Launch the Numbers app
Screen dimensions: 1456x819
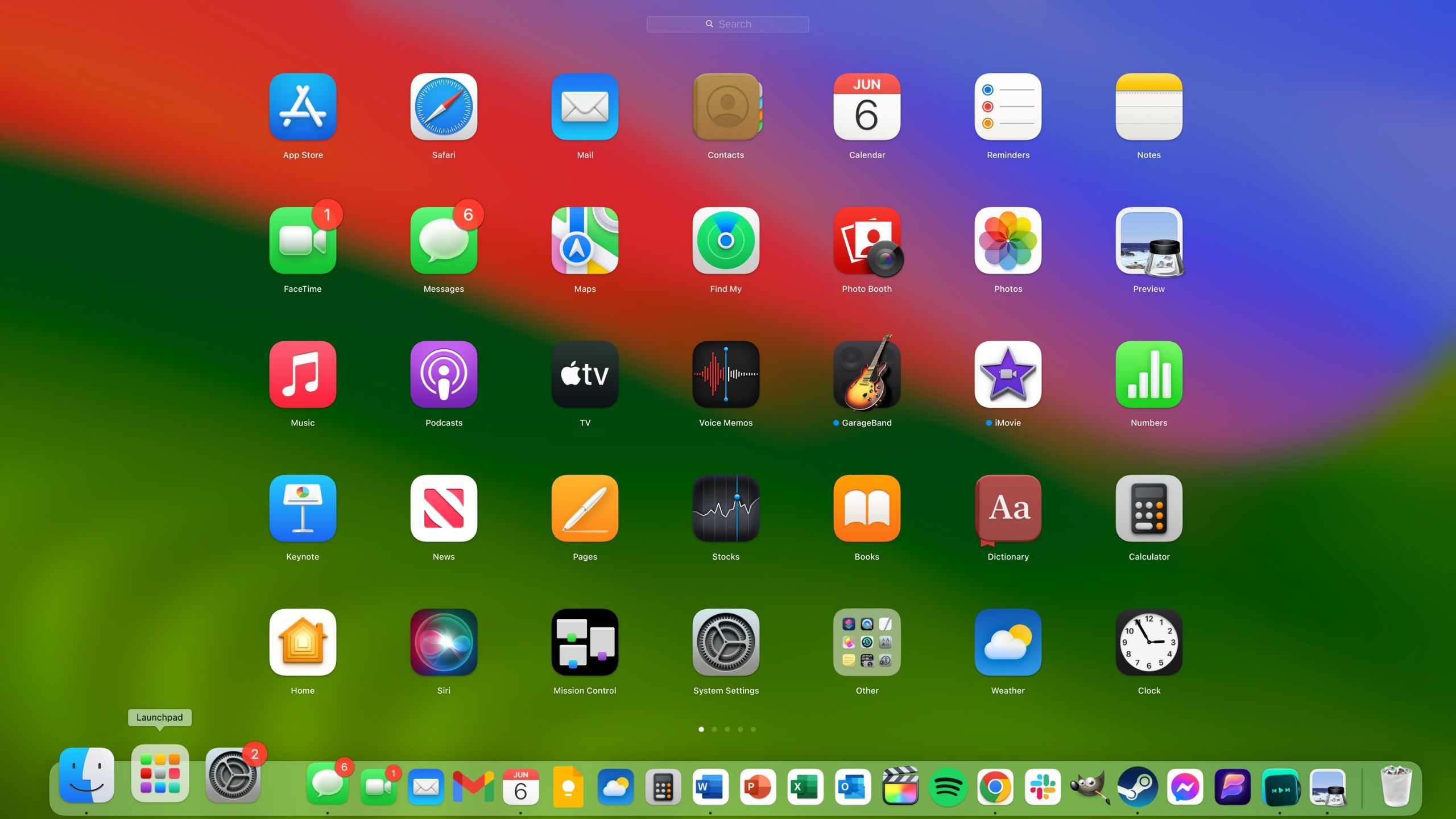(1149, 374)
